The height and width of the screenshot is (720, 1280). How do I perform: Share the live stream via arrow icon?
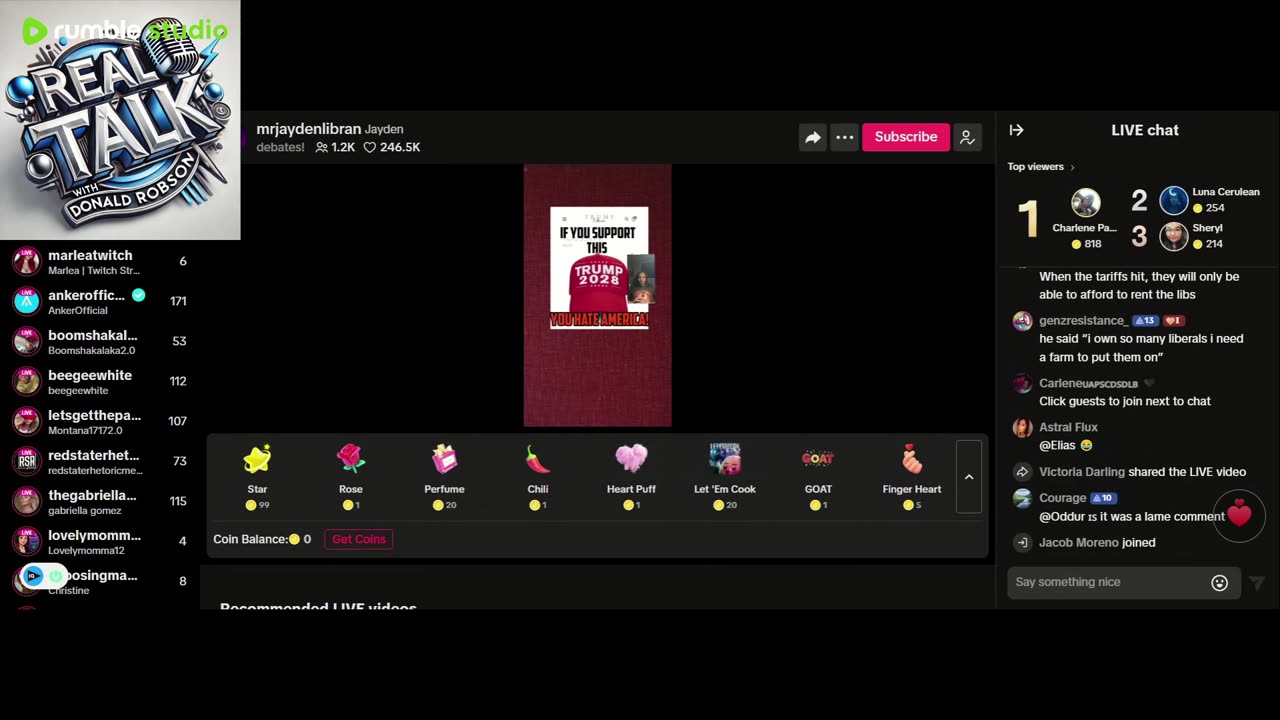click(813, 137)
